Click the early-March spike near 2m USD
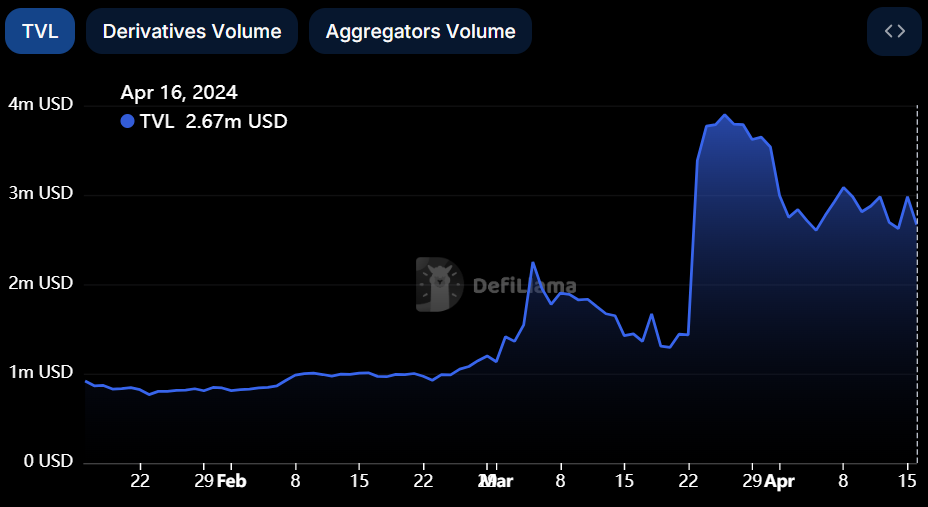This screenshot has height=507, width=928. (x=533, y=263)
